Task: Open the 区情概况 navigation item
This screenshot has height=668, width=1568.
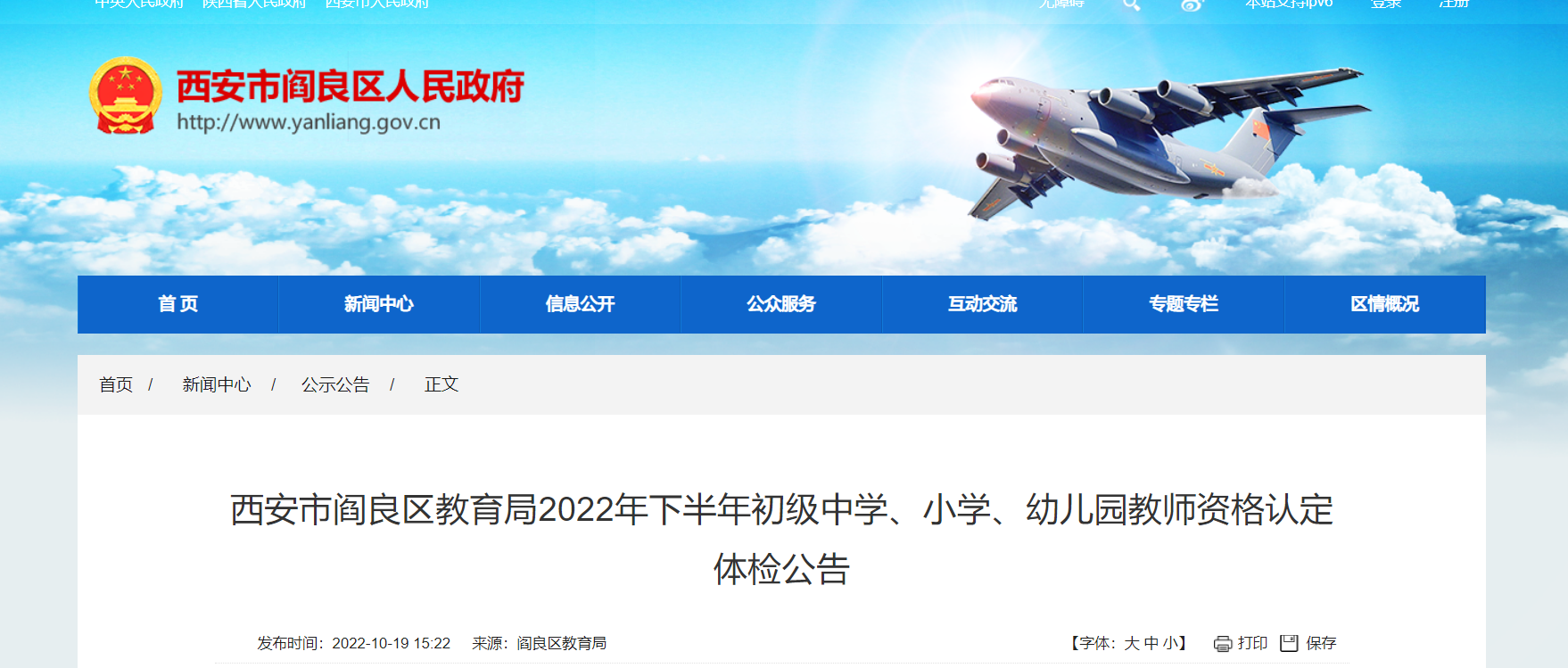Action: click(1385, 304)
